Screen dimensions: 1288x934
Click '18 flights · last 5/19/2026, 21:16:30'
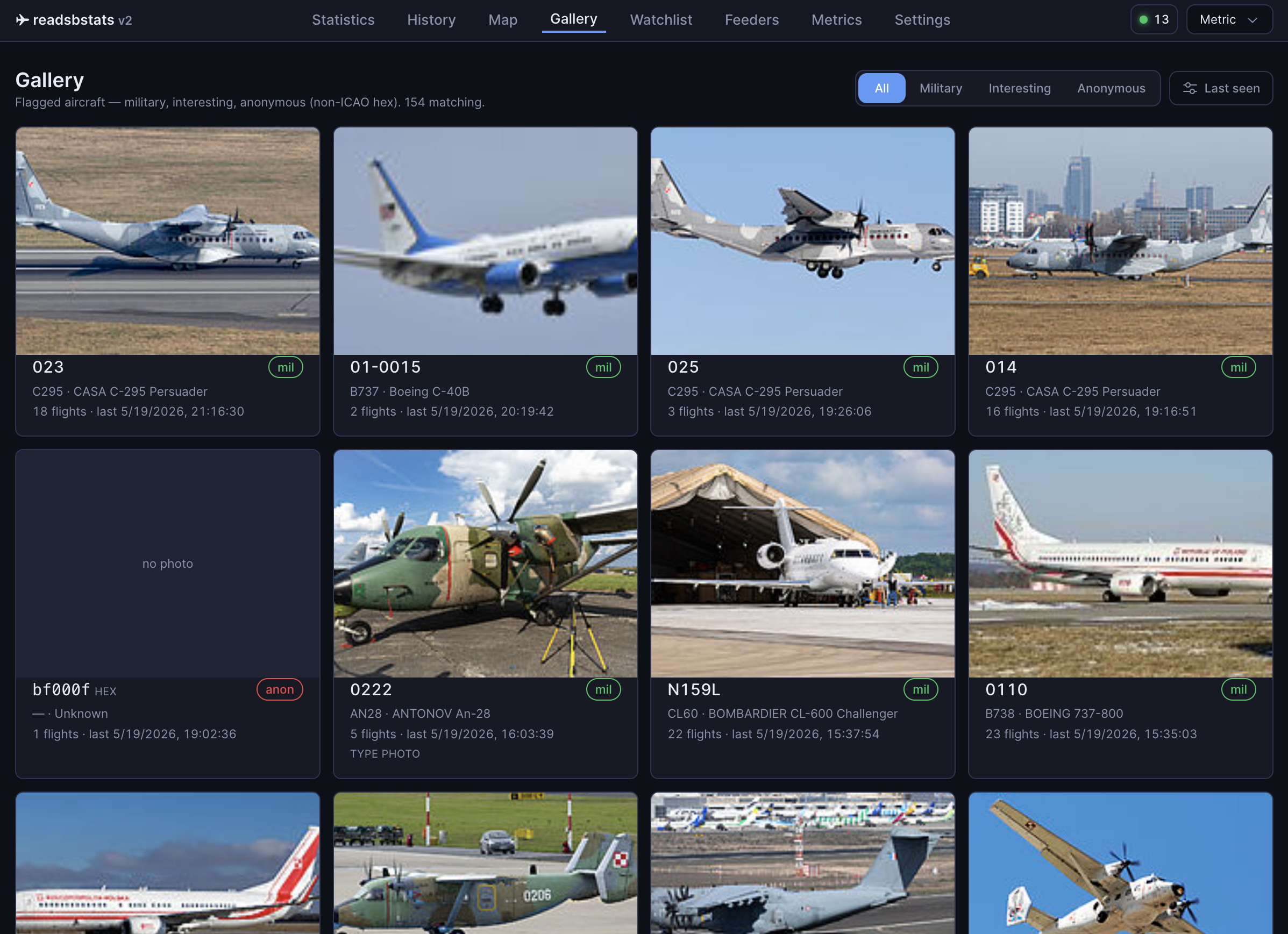tap(138, 411)
